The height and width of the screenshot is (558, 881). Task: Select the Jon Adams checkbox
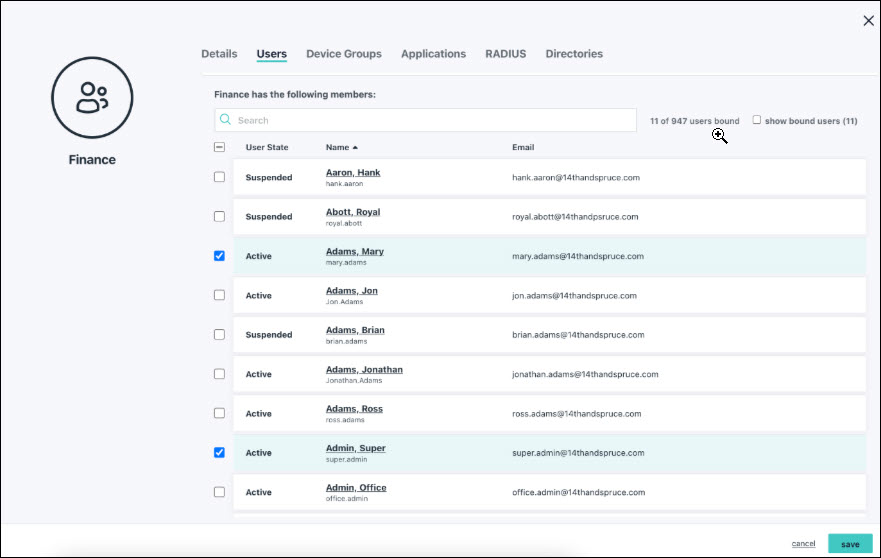pyautogui.click(x=220, y=295)
